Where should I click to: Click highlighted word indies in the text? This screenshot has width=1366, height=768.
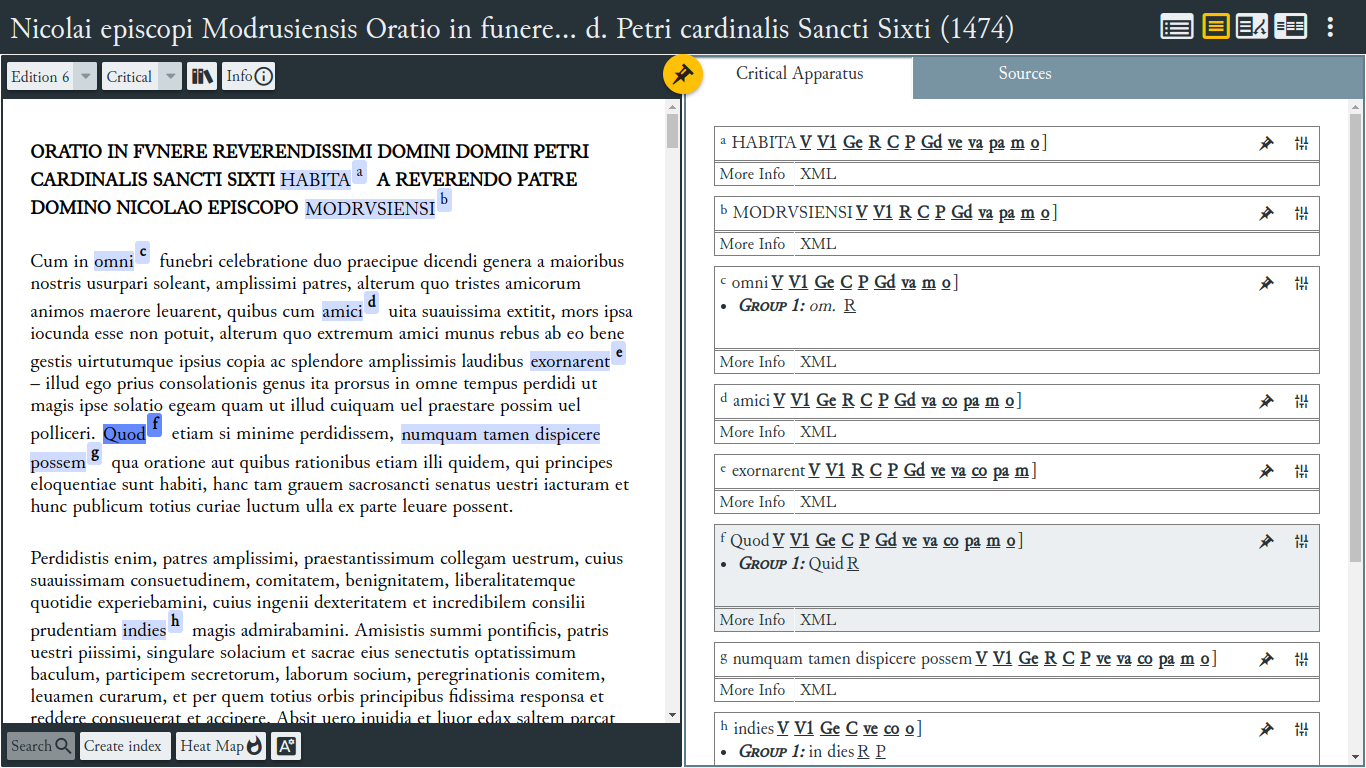pos(144,631)
